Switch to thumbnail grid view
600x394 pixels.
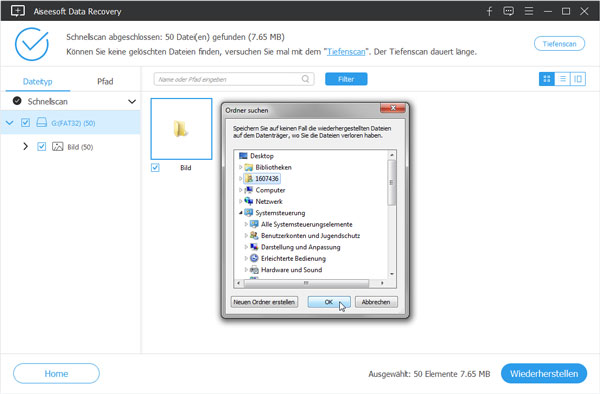[547, 79]
